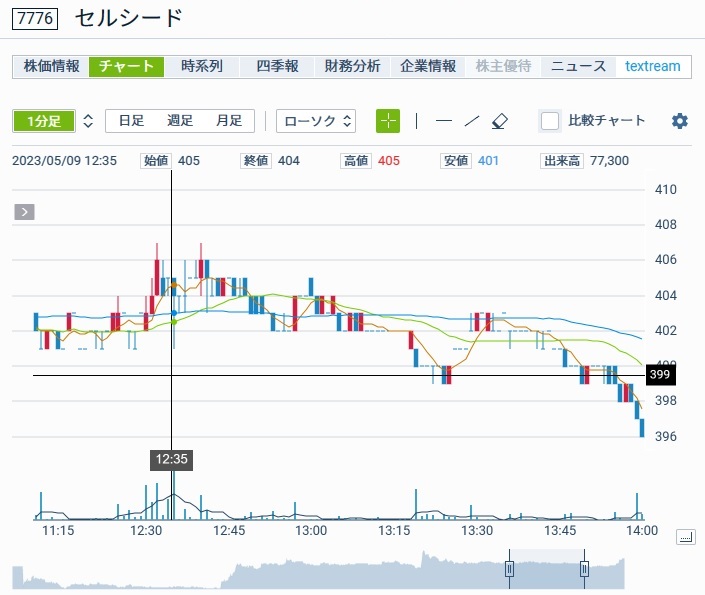The width and height of the screenshot is (705, 595).
Task: Select the crosshair cursor tool
Action: pyautogui.click(x=388, y=121)
